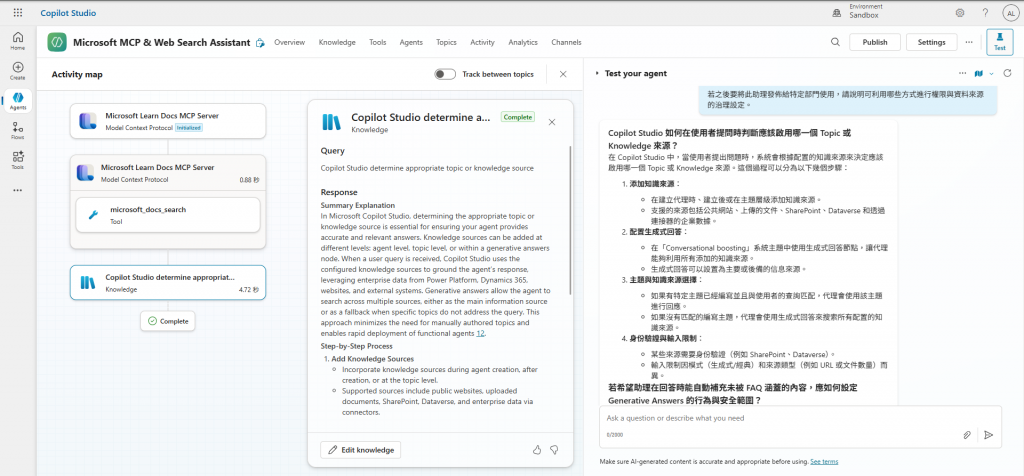Refresh the test conversation
This screenshot has height=476, width=1024.
pyautogui.click(x=1007, y=73)
